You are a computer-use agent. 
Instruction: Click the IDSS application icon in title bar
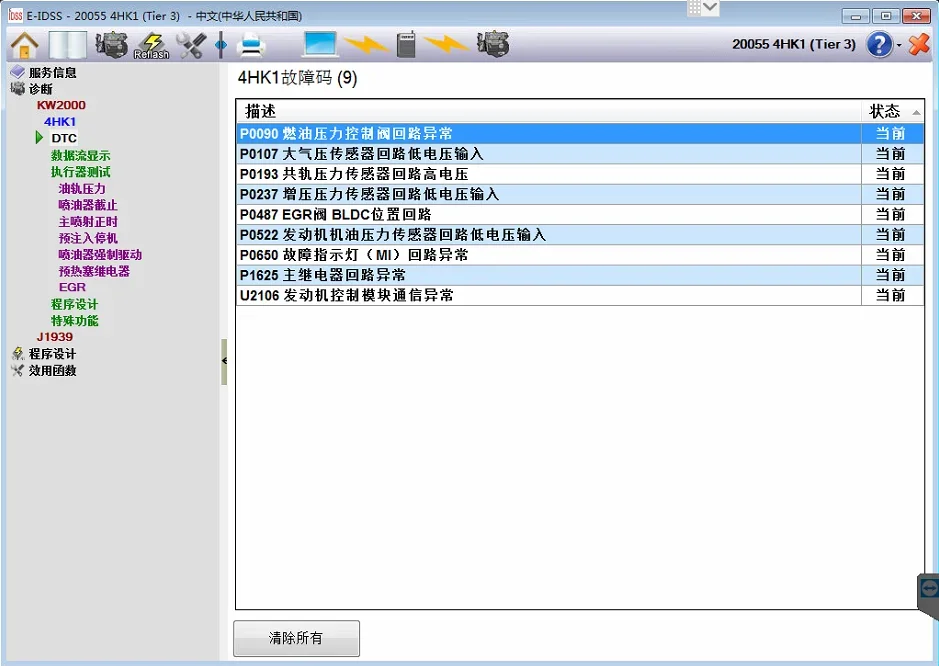point(16,16)
